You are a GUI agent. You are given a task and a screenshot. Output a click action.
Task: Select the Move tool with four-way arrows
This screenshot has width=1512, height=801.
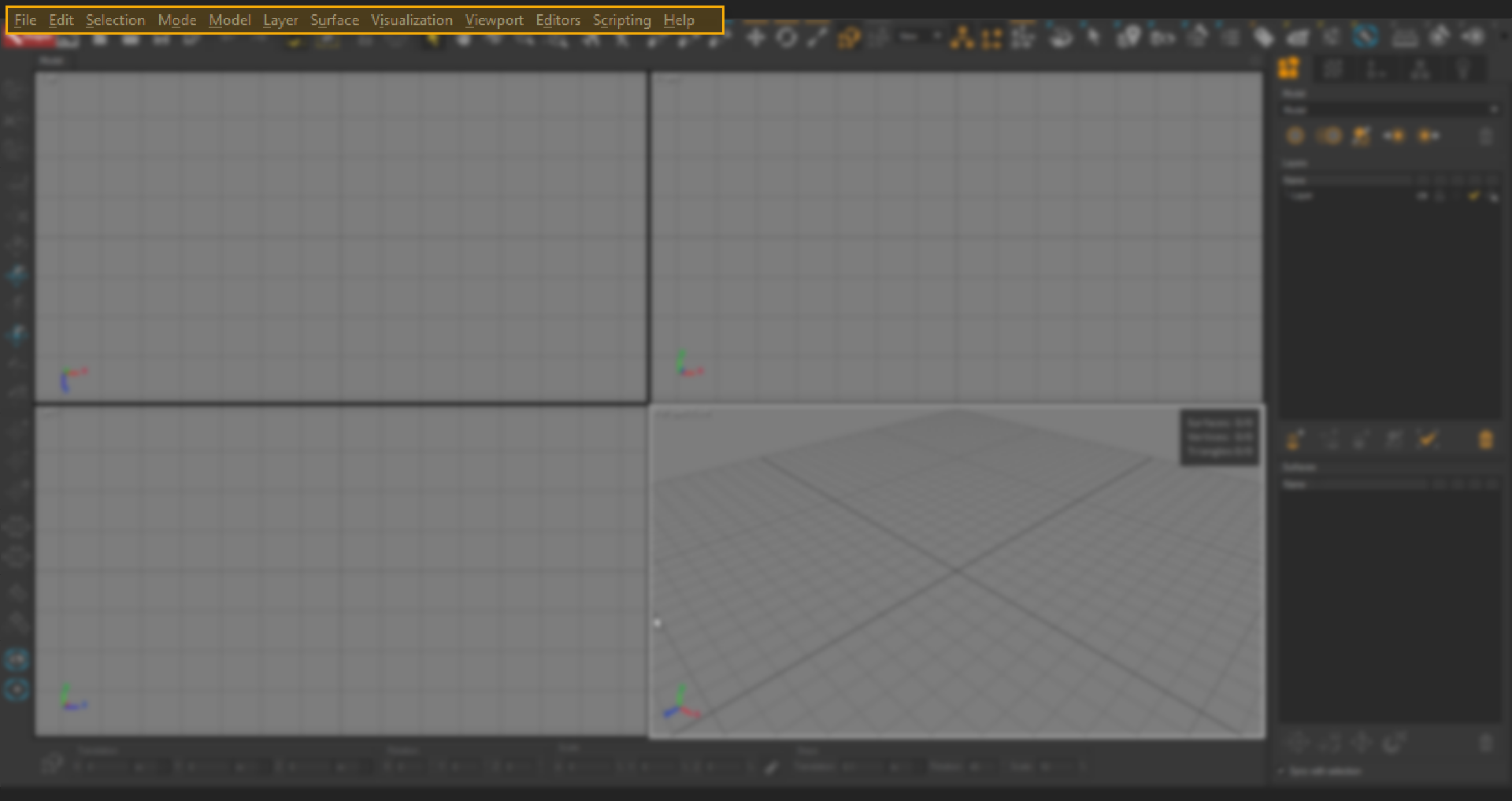pos(755,37)
